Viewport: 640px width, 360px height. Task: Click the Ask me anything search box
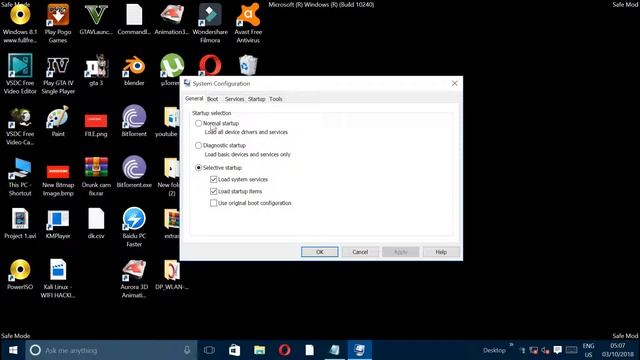tap(110, 350)
